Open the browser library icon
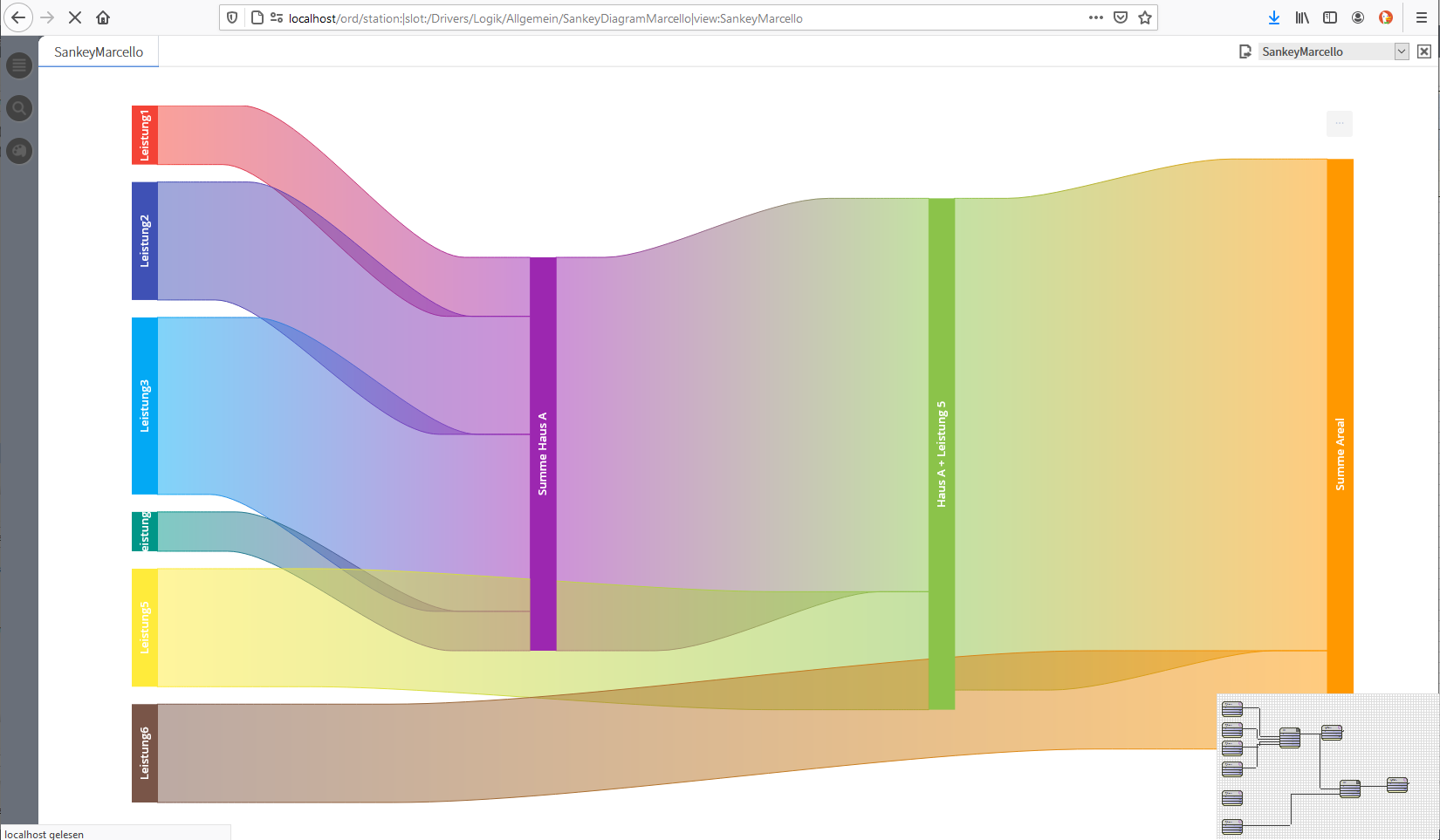 tap(1302, 17)
